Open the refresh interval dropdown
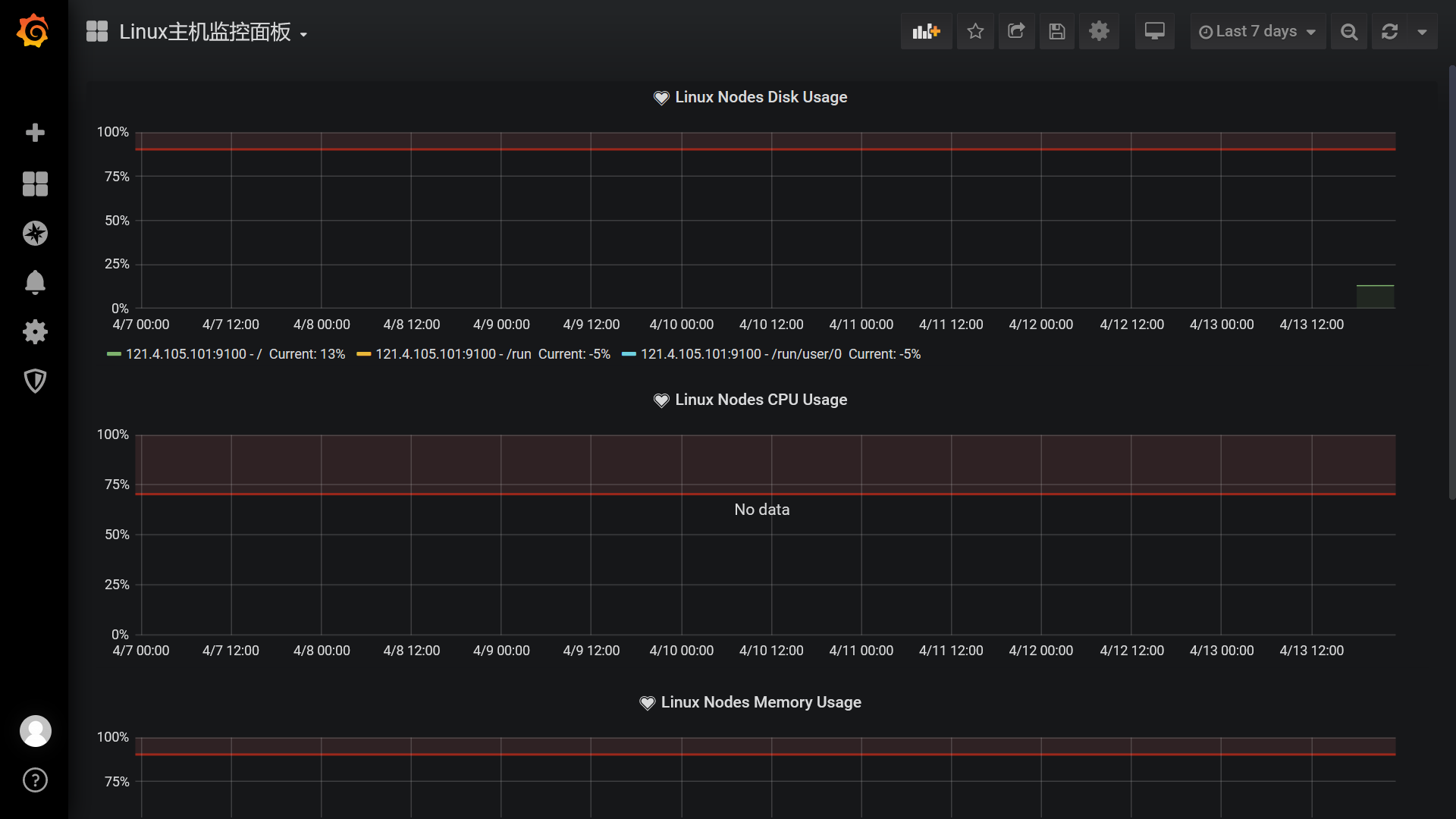 tap(1422, 31)
